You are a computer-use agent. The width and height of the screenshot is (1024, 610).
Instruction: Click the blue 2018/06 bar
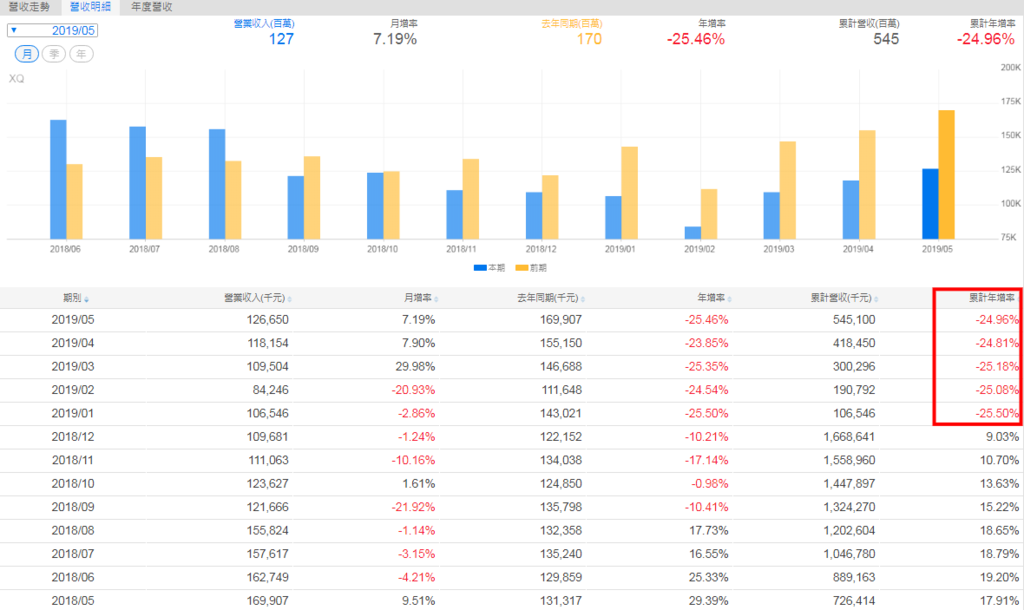coord(58,180)
